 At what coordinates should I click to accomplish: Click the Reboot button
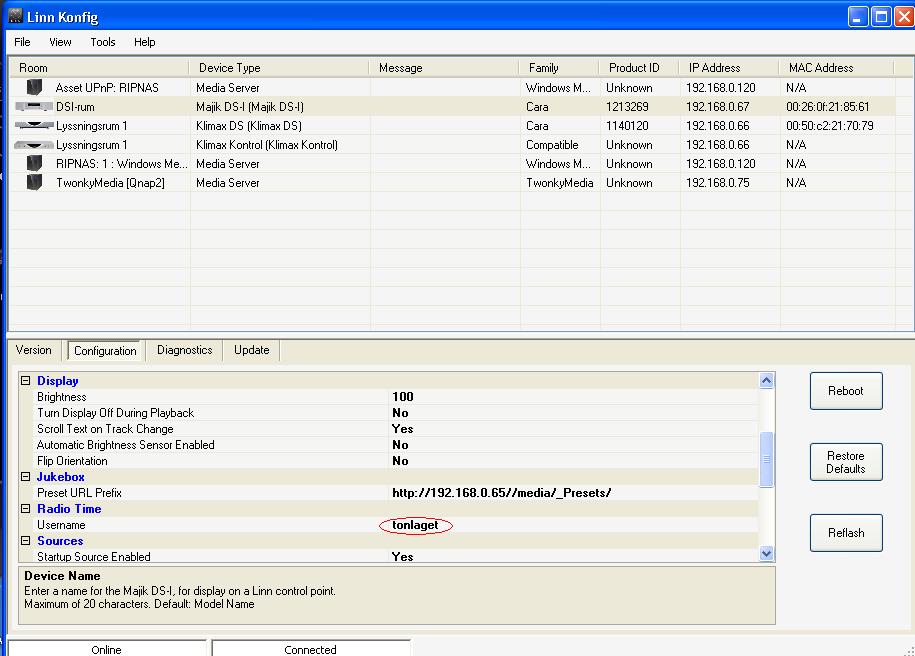[x=846, y=391]
